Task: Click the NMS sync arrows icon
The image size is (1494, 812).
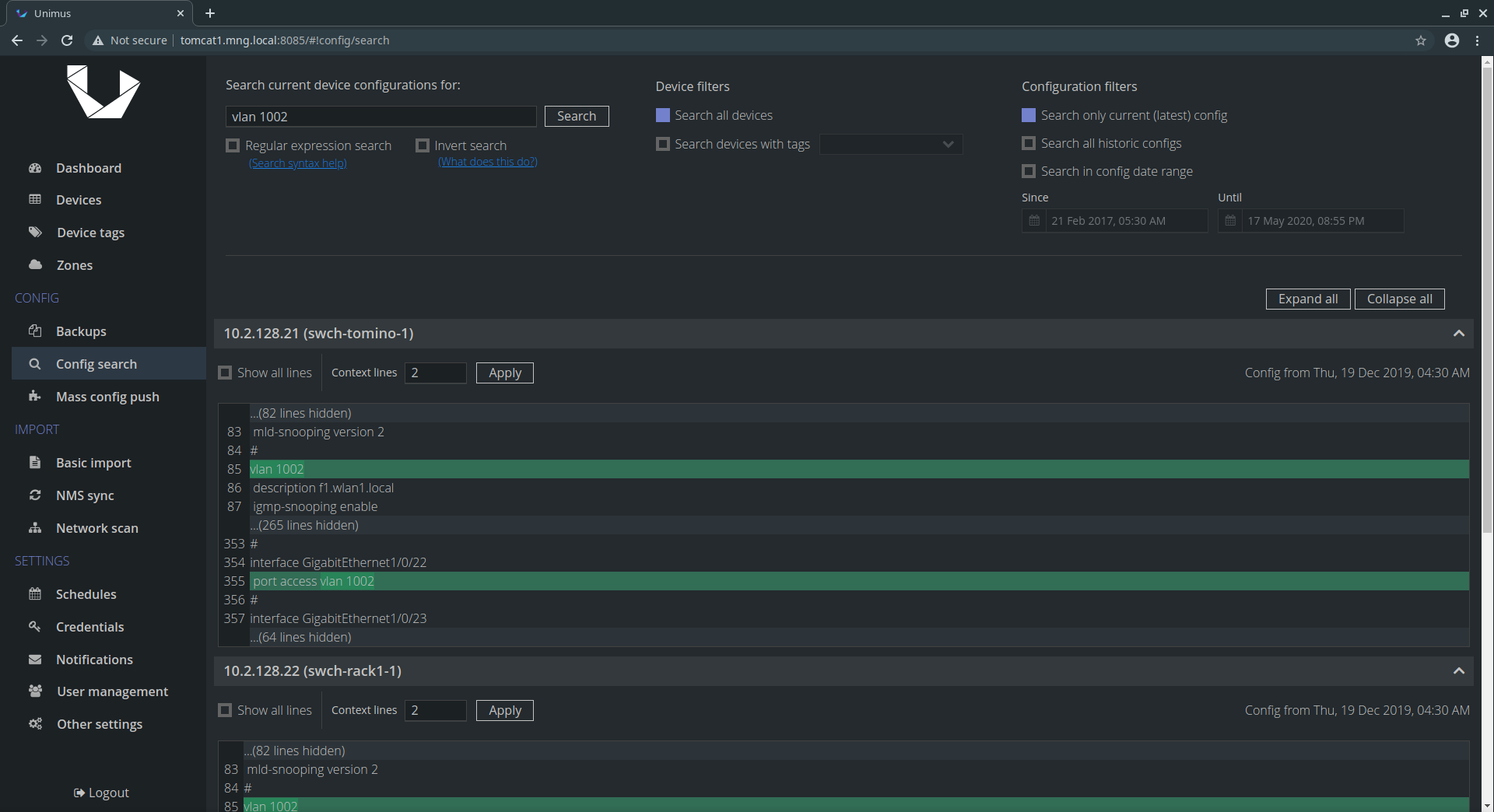Action: [35, 495]
